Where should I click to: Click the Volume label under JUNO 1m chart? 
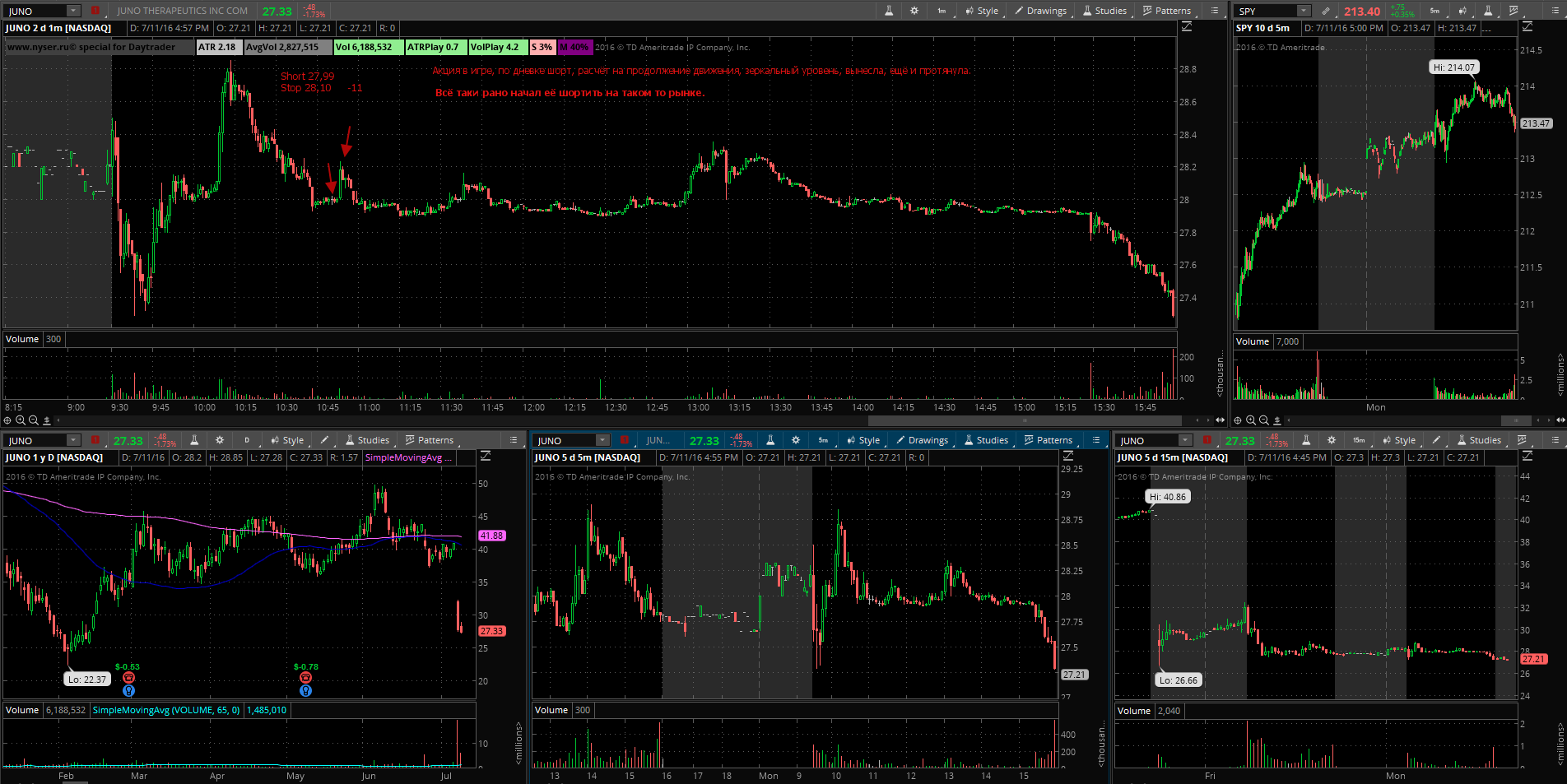22,339
